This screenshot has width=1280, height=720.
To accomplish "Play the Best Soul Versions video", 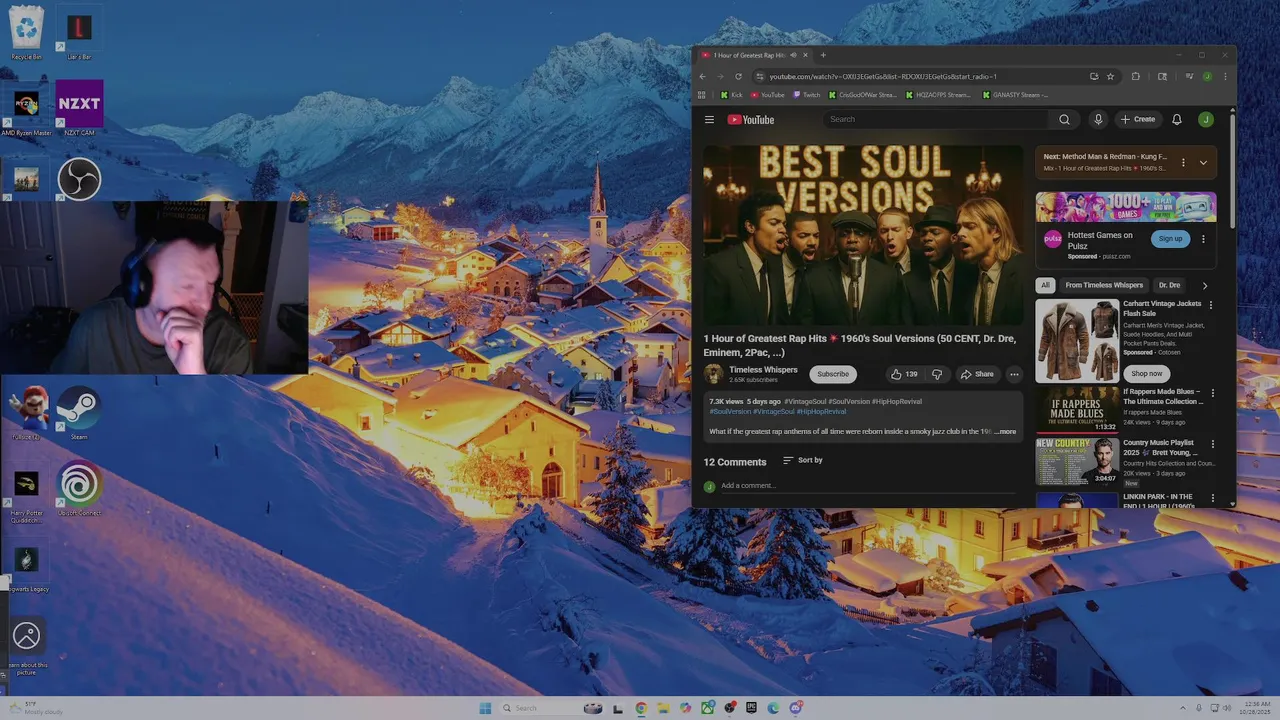I will click(863, 236).
